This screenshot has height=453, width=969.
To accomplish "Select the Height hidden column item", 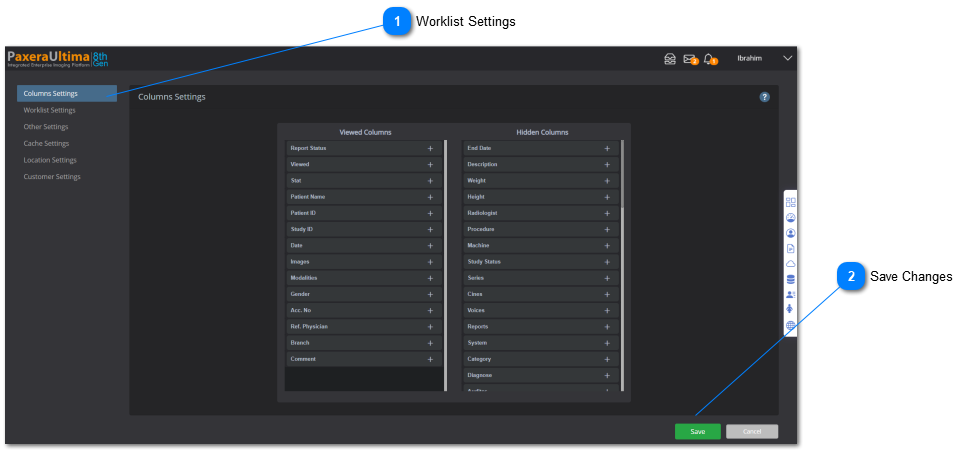I will (x=541, y=197).
